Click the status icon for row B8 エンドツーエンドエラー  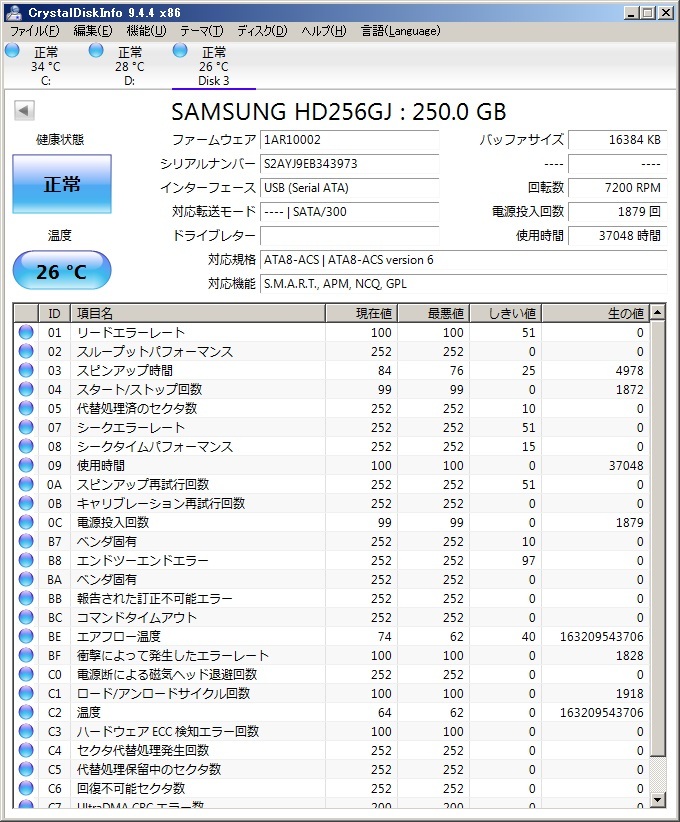(x=26, y=560)
